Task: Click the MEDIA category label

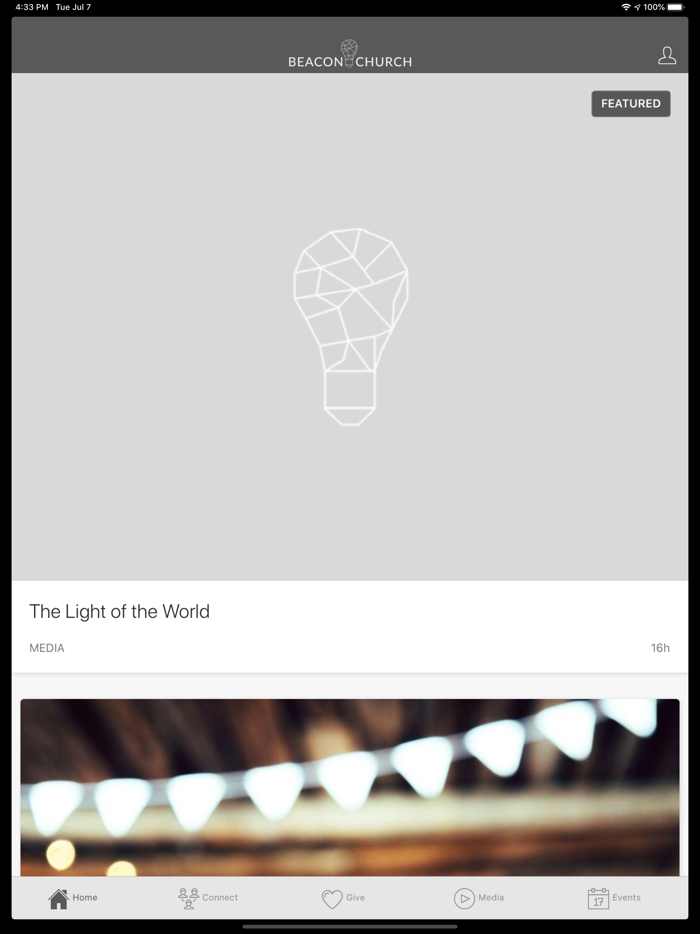Action: [x=46, y=648]
